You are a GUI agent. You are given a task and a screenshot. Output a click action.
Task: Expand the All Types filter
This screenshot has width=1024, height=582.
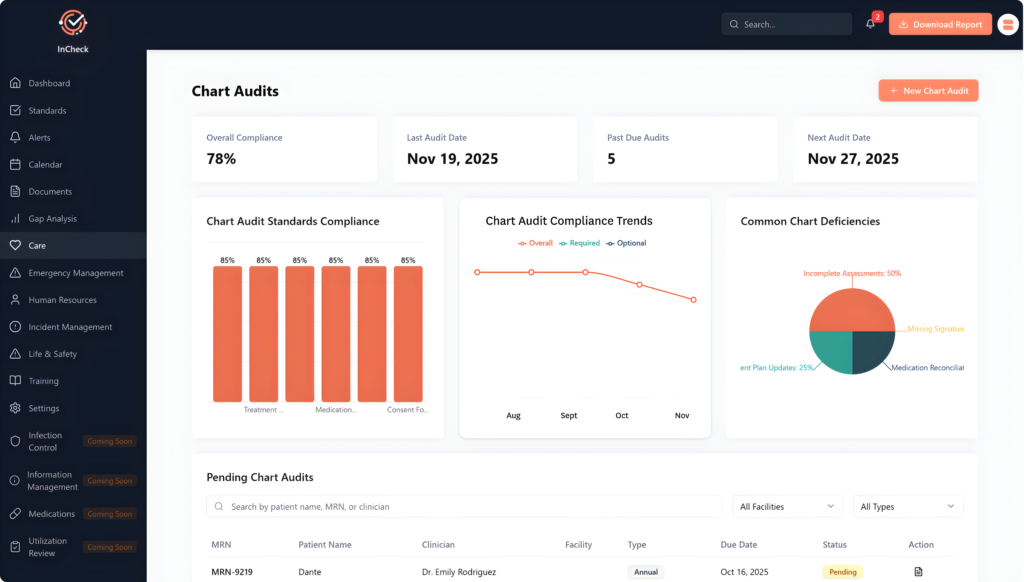pos(907,506)
